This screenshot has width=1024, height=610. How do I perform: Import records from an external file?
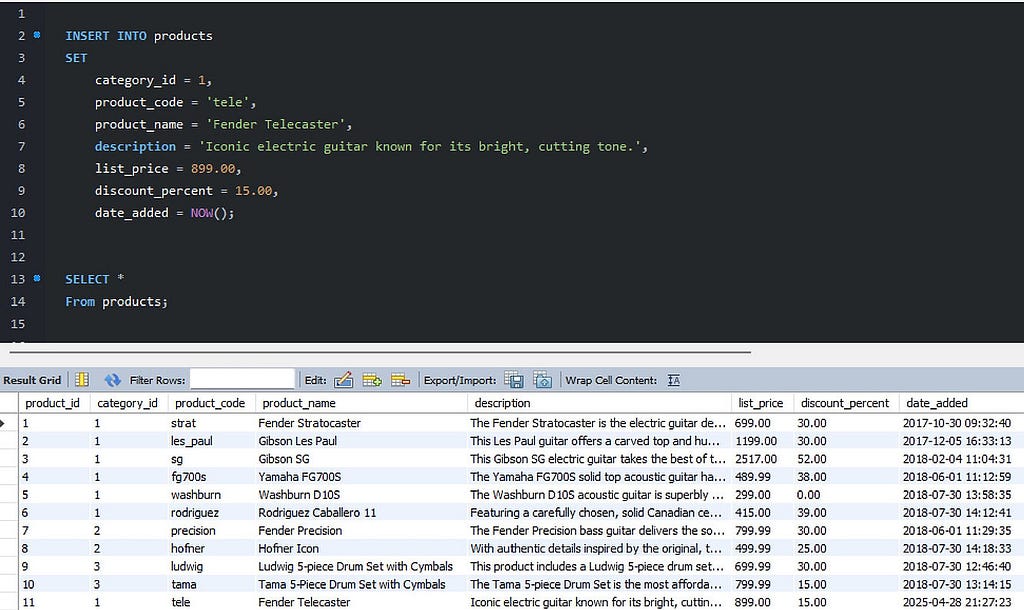[542, 380]
